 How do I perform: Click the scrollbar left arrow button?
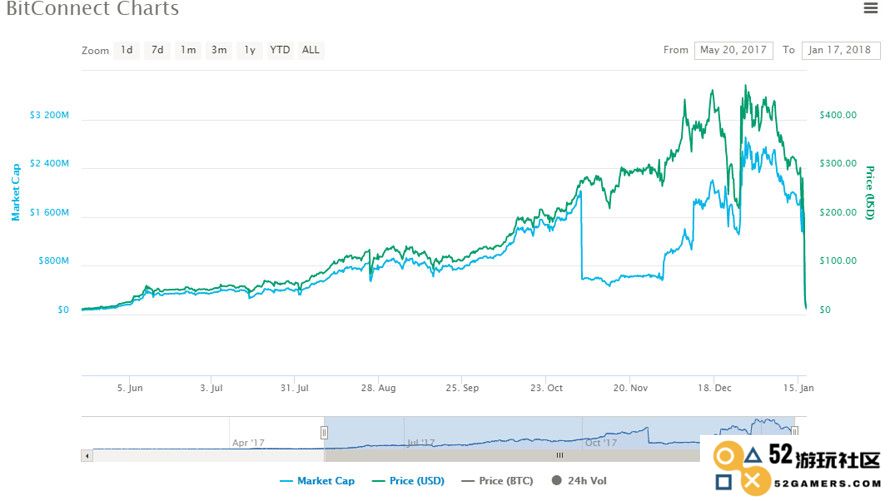87,456
